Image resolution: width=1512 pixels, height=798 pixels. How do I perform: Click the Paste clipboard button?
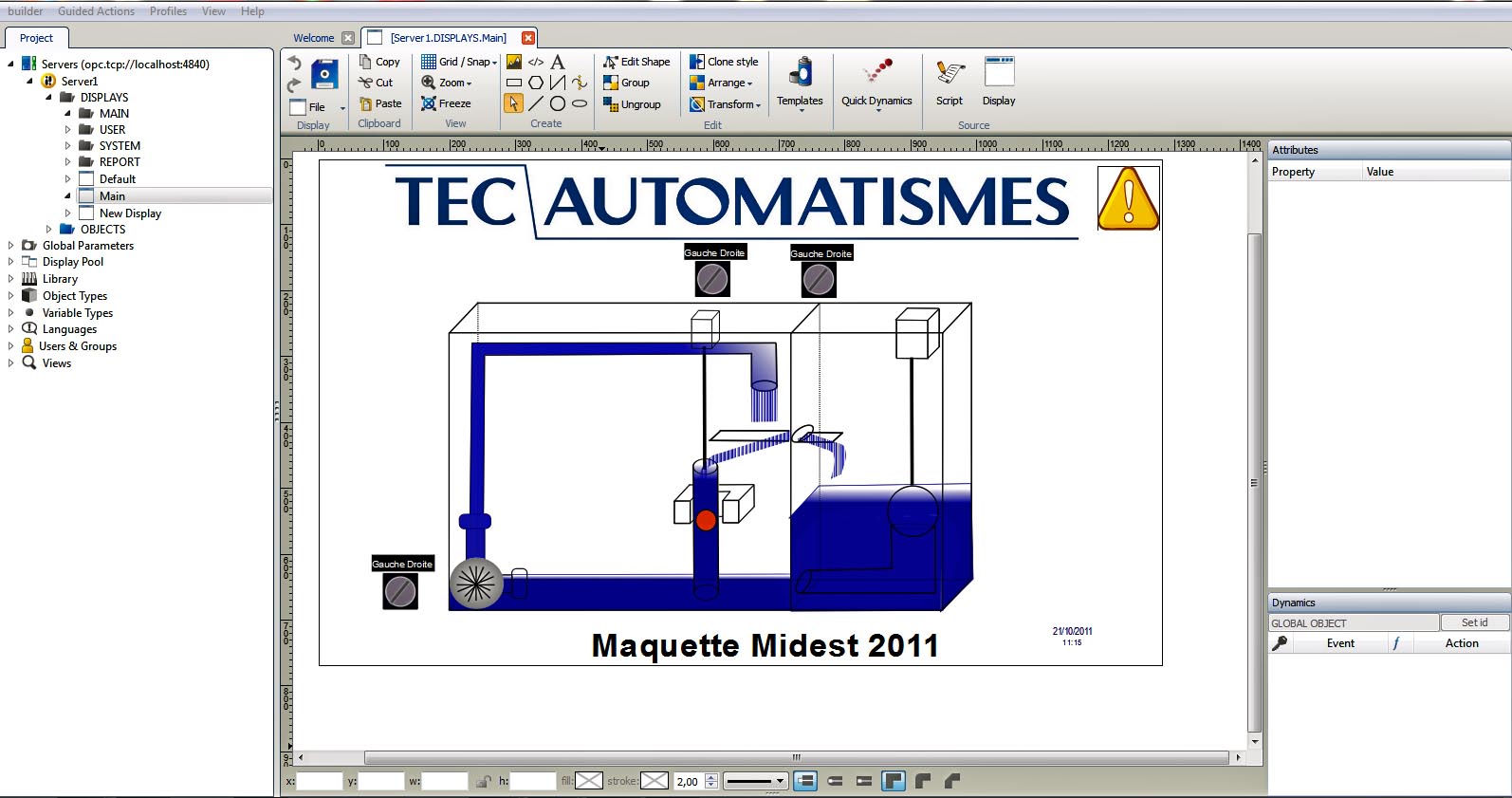pyautogui.click(x=380, y=103)
